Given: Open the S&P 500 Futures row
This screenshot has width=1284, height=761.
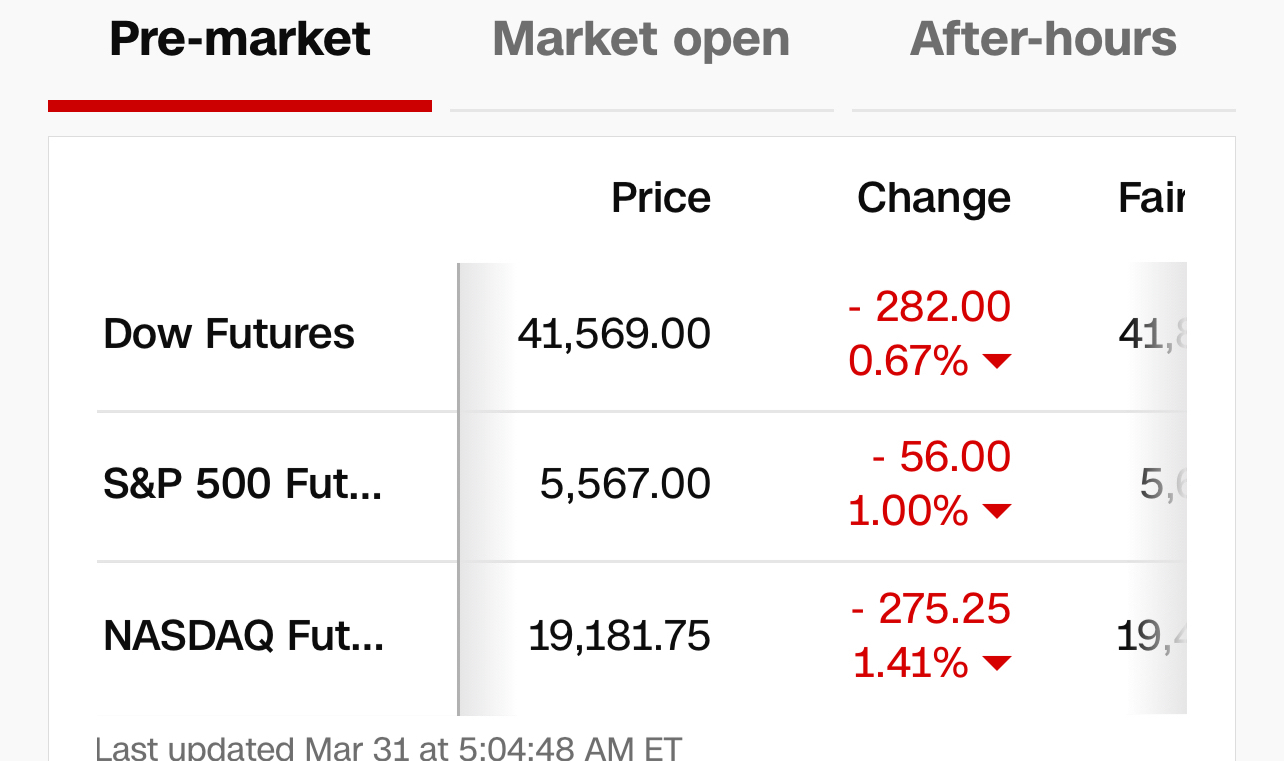Looking at the screenshot, I should (243, 484).
